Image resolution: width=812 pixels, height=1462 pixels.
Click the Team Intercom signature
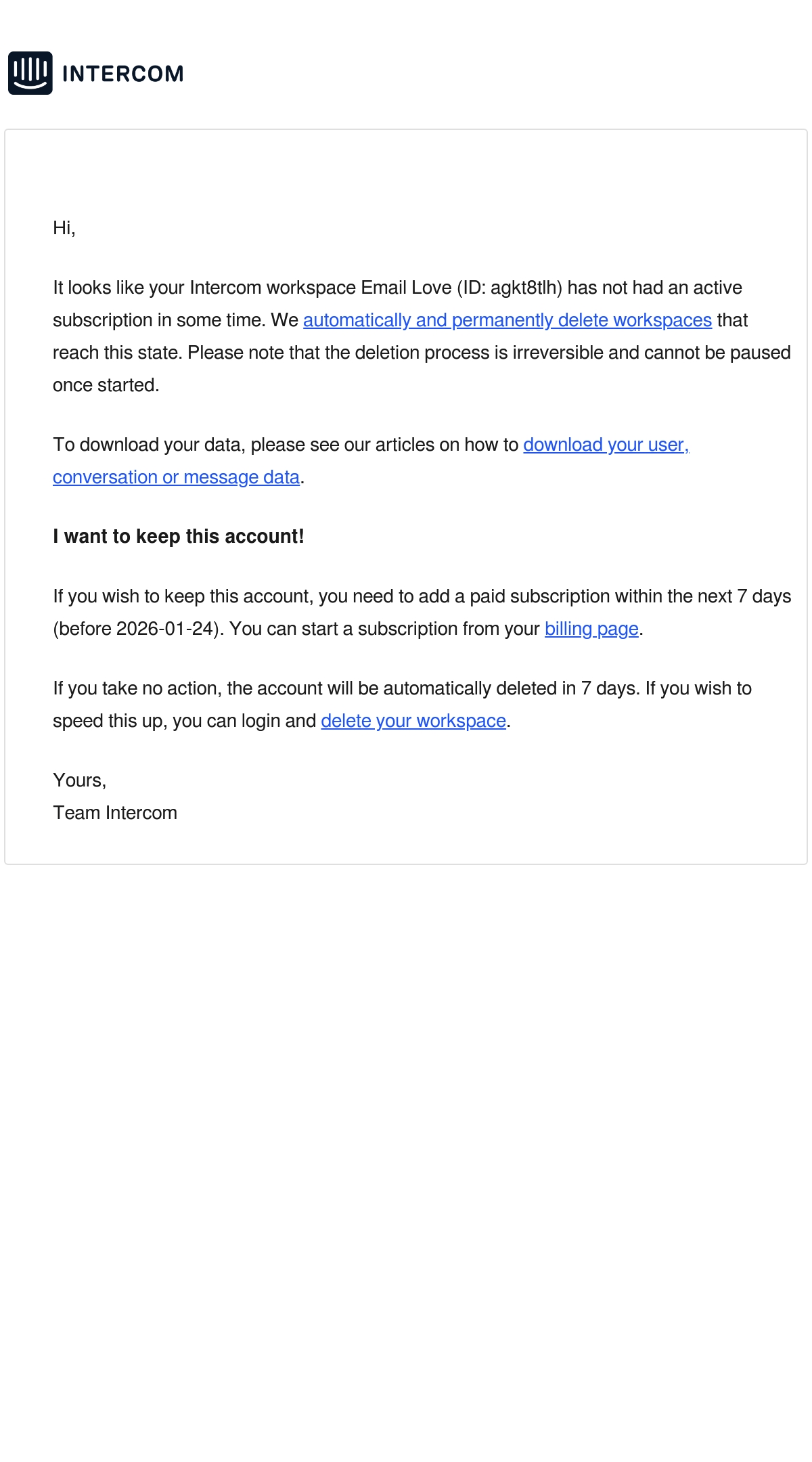[115, 813]
